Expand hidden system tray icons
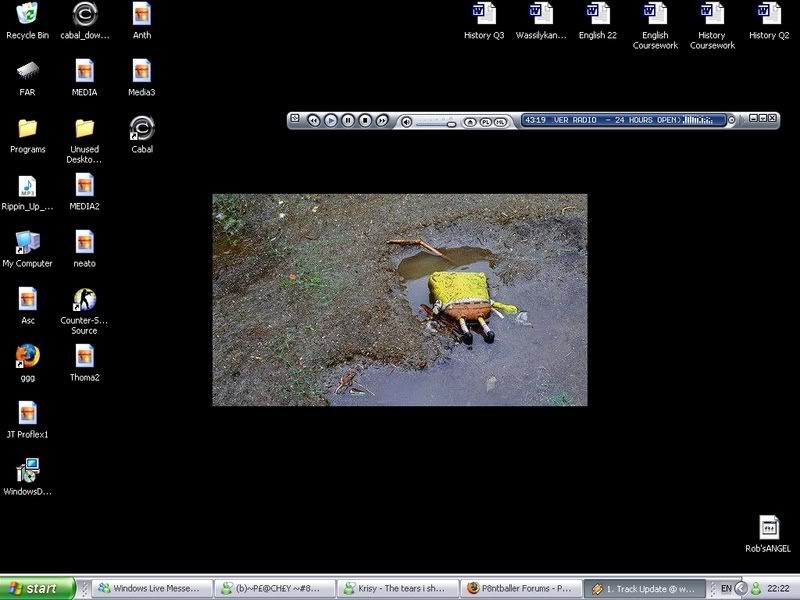 (x=741, y=589)
